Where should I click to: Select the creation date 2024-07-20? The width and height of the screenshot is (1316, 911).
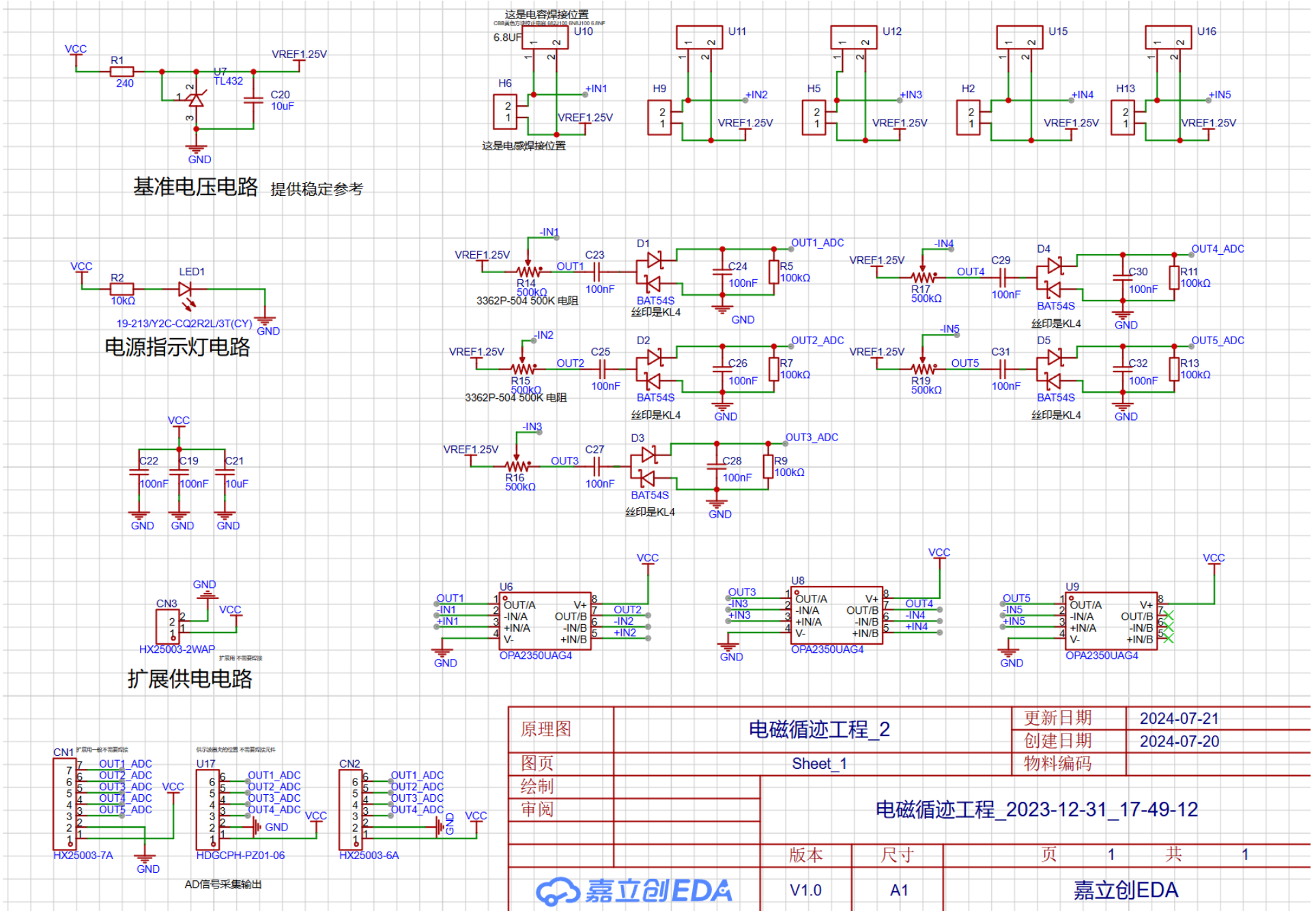click(x=1180, y=742)
